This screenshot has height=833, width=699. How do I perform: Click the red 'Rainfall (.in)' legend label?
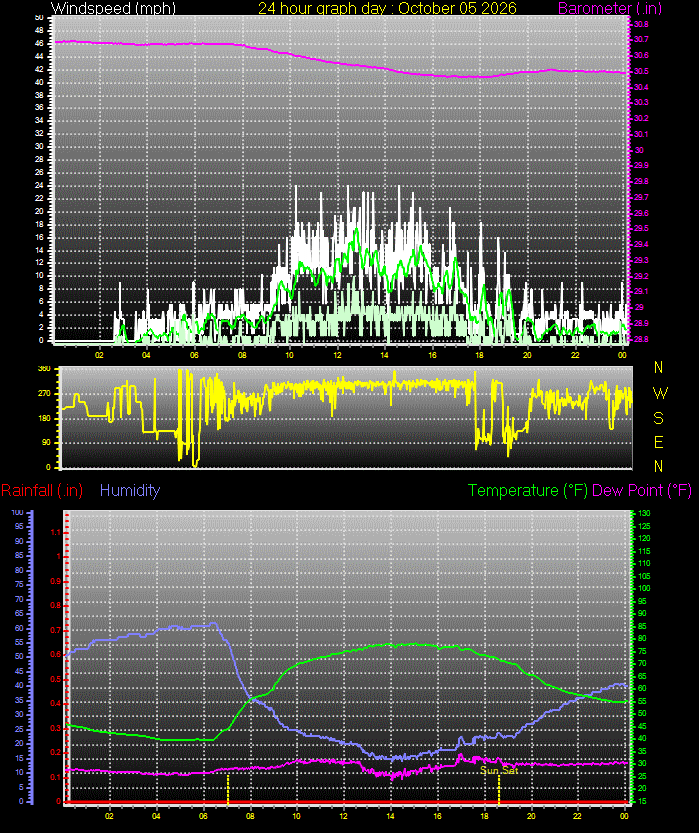tap(42, 490)
